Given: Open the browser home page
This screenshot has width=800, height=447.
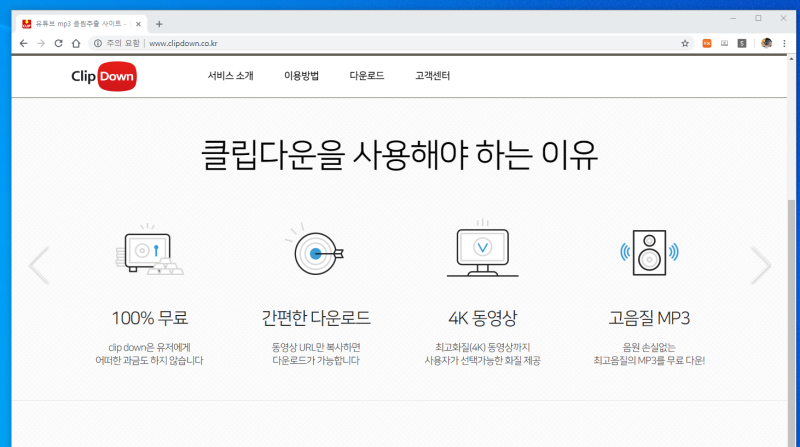Looking at the screenshot, I should pos(76,43).
